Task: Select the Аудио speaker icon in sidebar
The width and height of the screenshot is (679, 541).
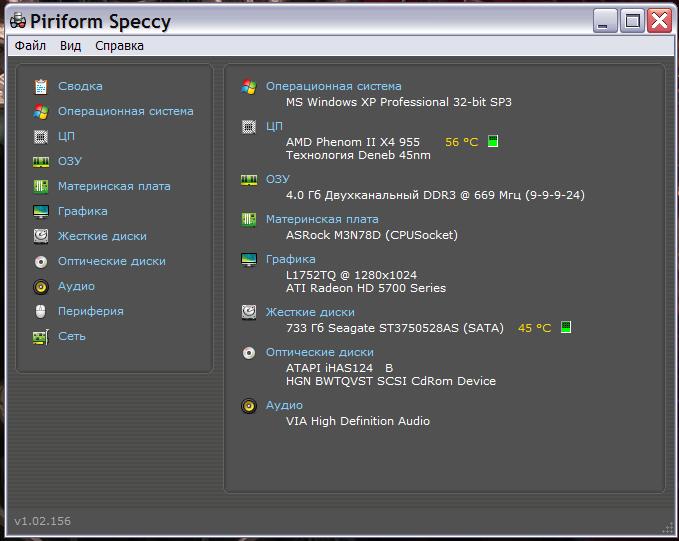Action: click(x=41, y=286)
